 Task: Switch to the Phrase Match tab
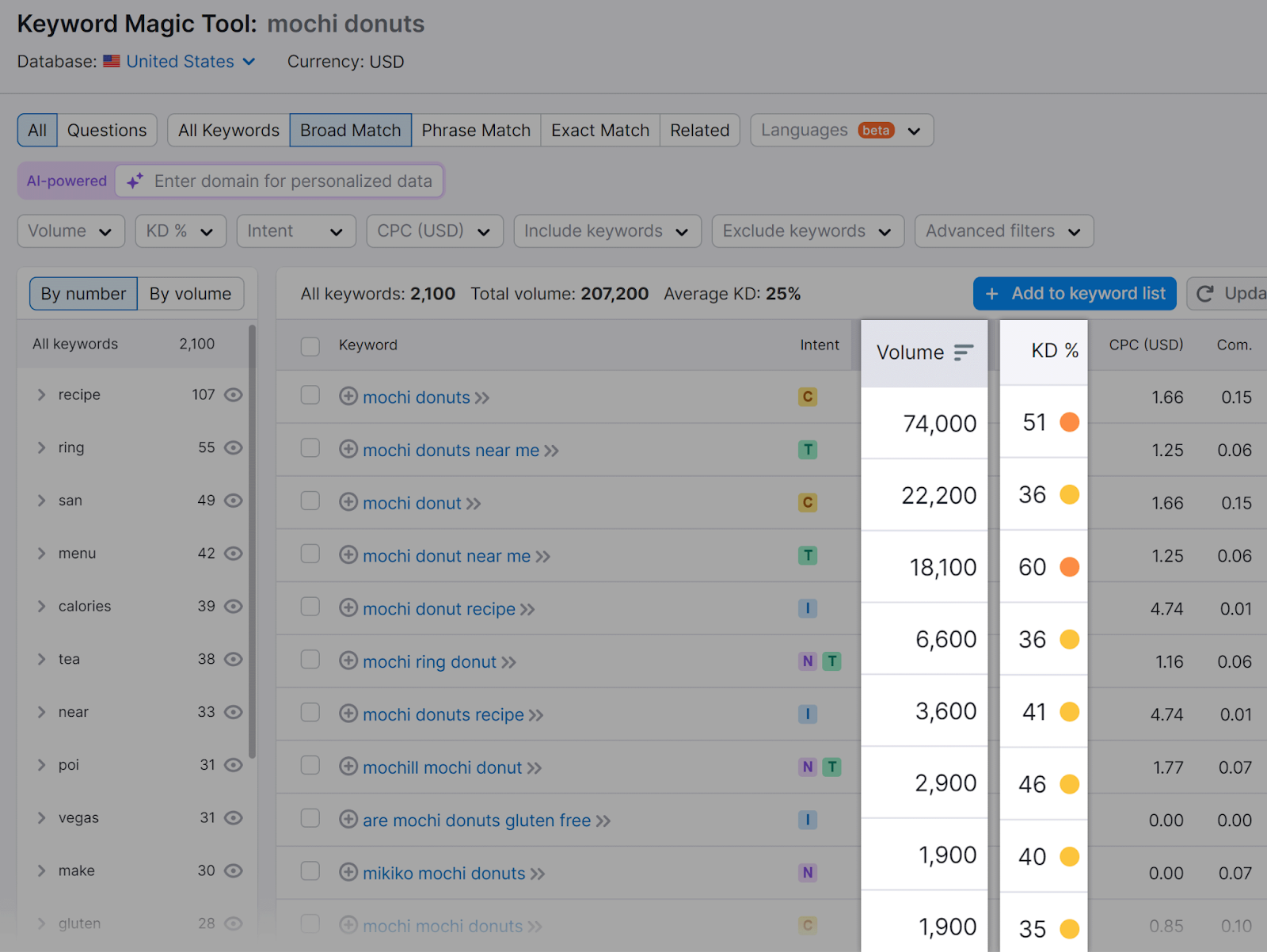click(475, 129)
